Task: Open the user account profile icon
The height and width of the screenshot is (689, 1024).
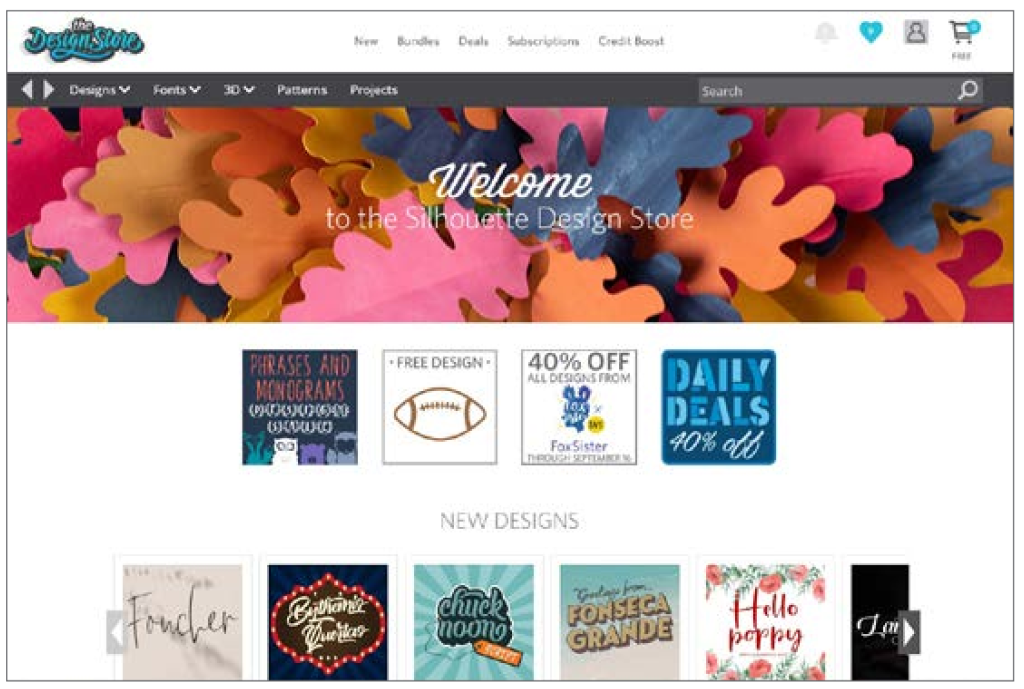Action: pyautogui.click(x=916, y=31)
